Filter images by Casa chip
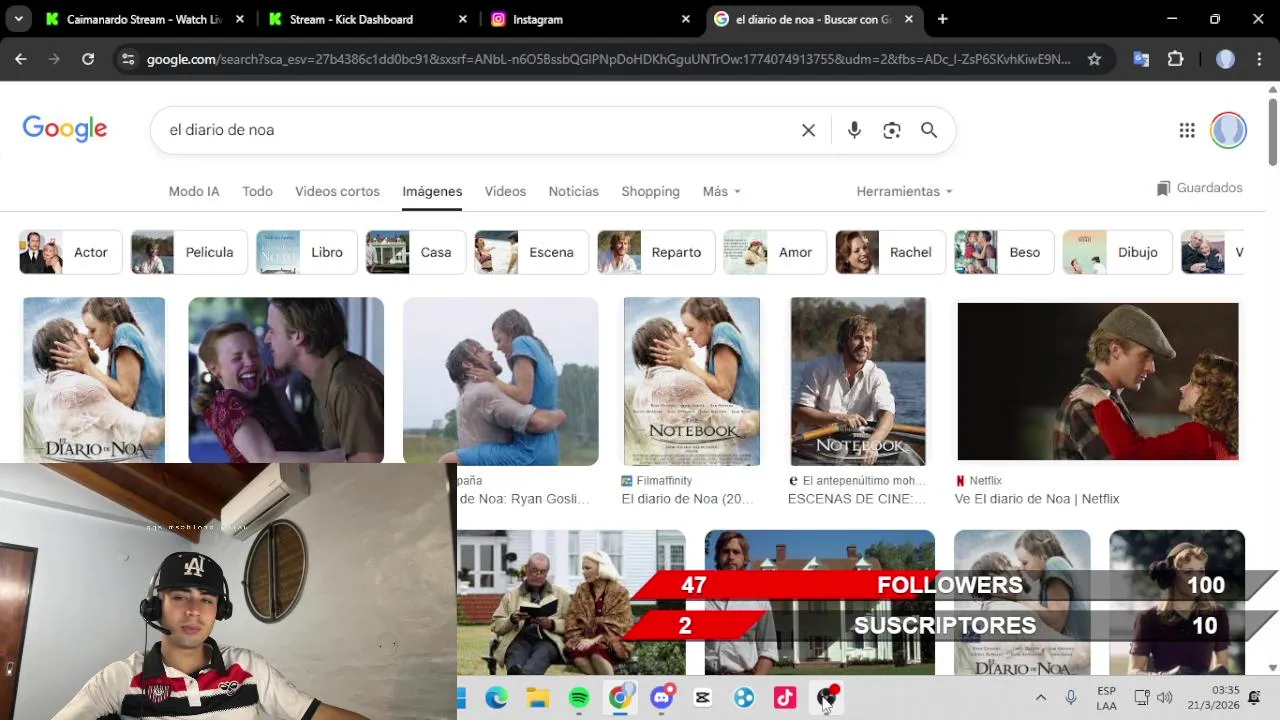 pyautogui.click(x=416, y=252)
